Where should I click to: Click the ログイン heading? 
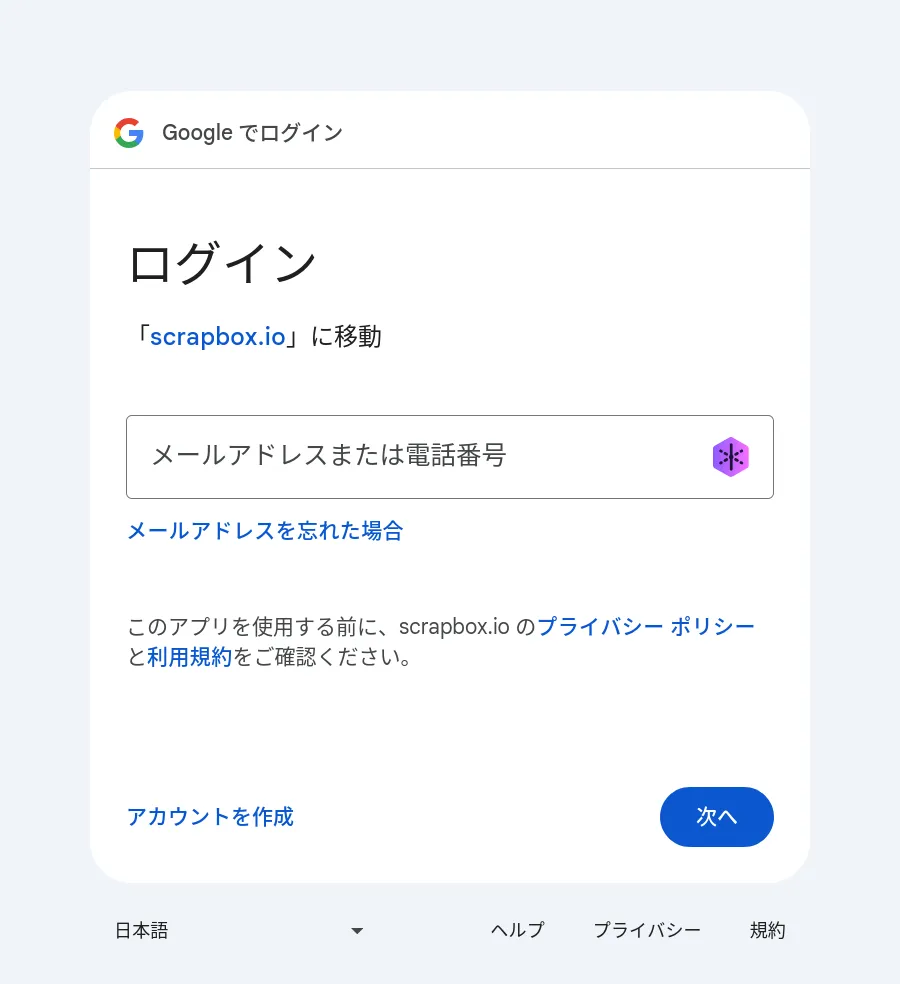click(x=223, y=265)
